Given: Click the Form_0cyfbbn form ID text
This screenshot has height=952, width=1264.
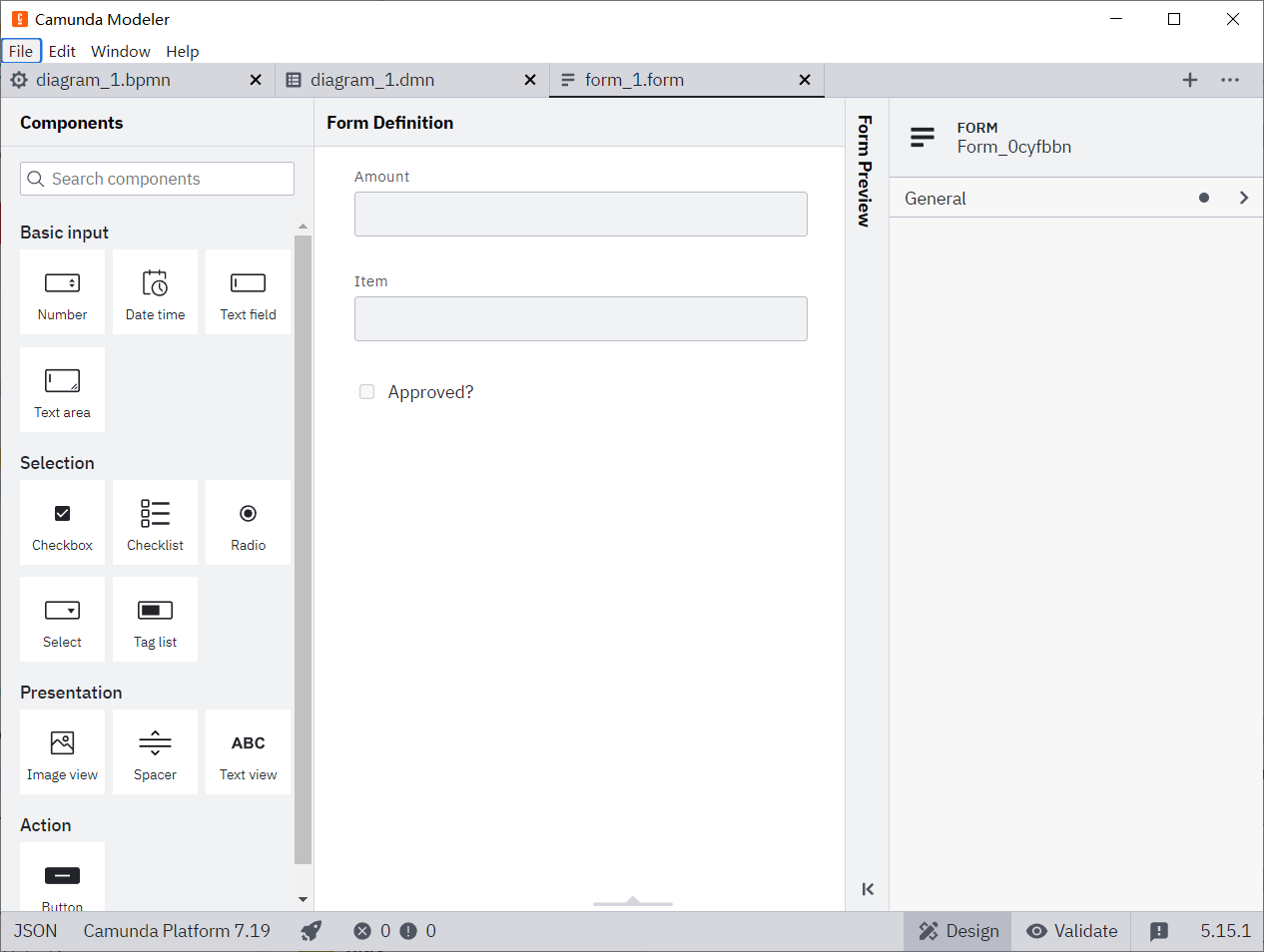Looking at the screenshot, I should click(1013, 147).
